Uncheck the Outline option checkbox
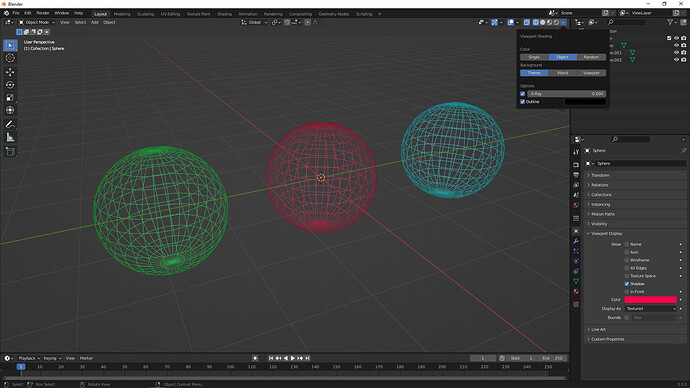 point(523,102)
